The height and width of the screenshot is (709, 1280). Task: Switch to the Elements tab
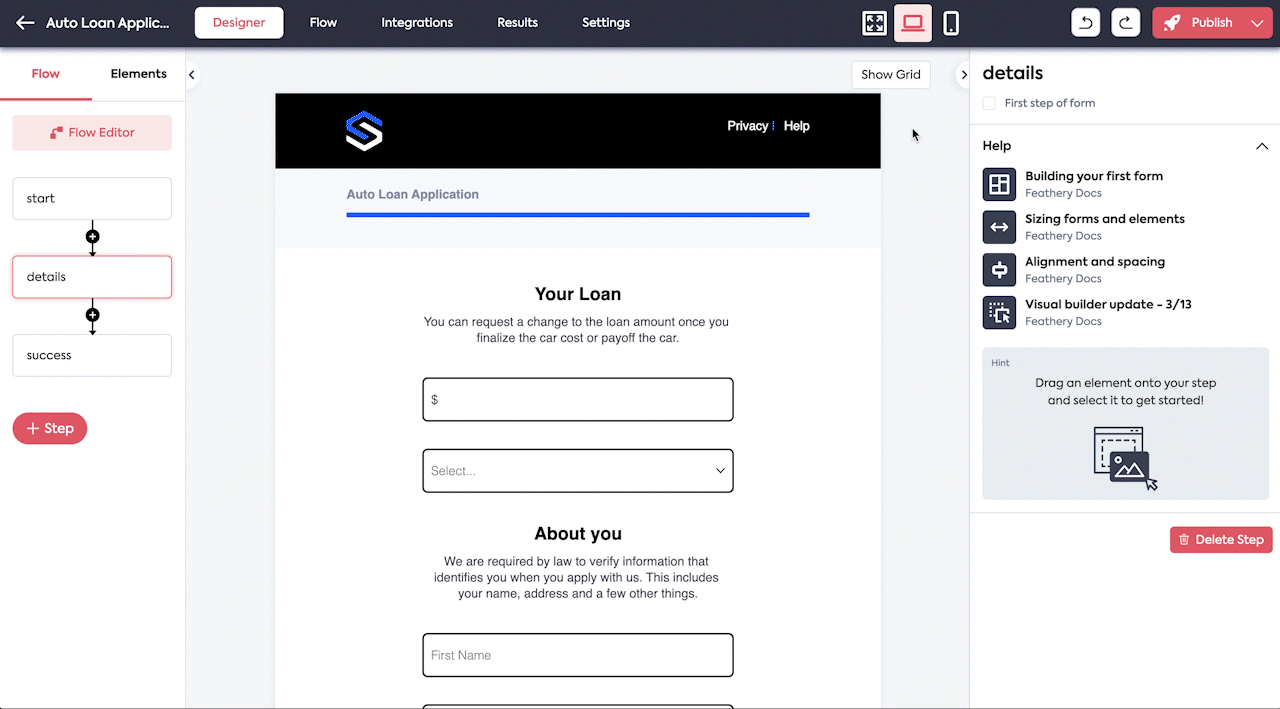tap(138, 74)
